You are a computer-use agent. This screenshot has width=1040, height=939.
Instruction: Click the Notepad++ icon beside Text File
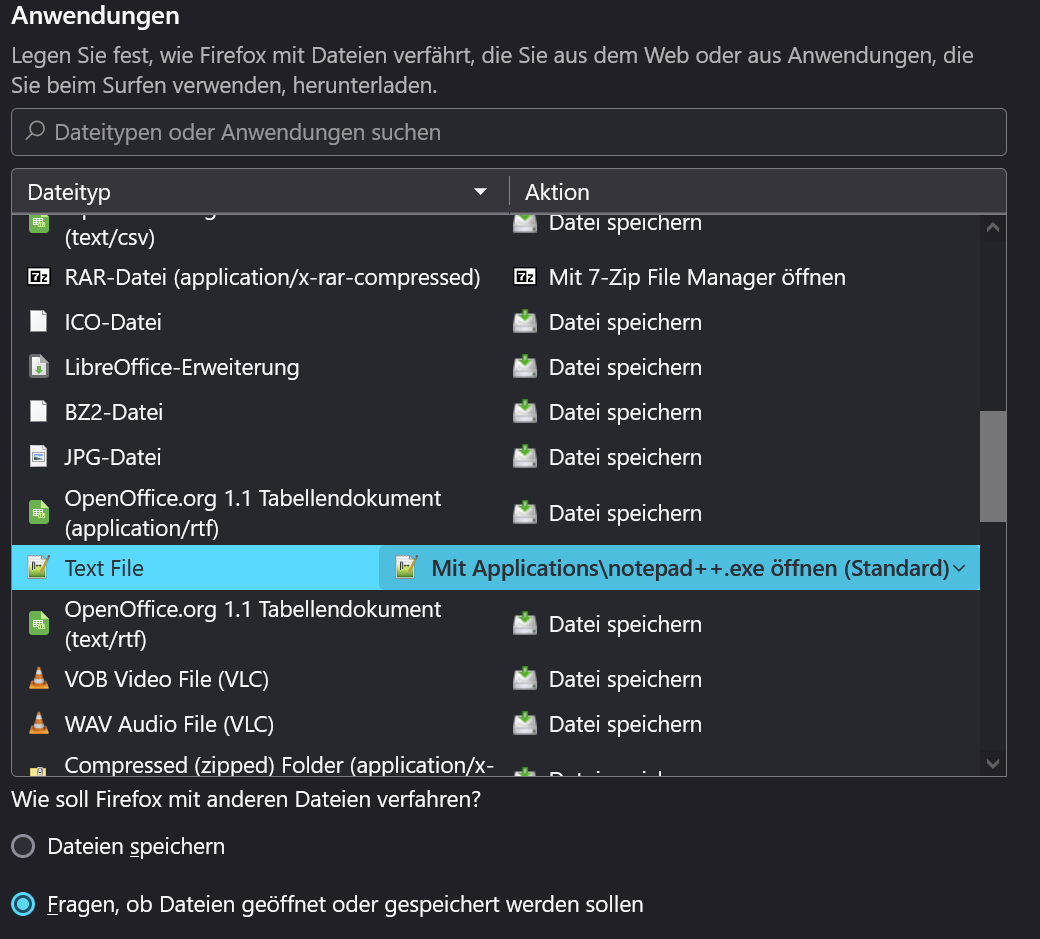click(39, 568)
